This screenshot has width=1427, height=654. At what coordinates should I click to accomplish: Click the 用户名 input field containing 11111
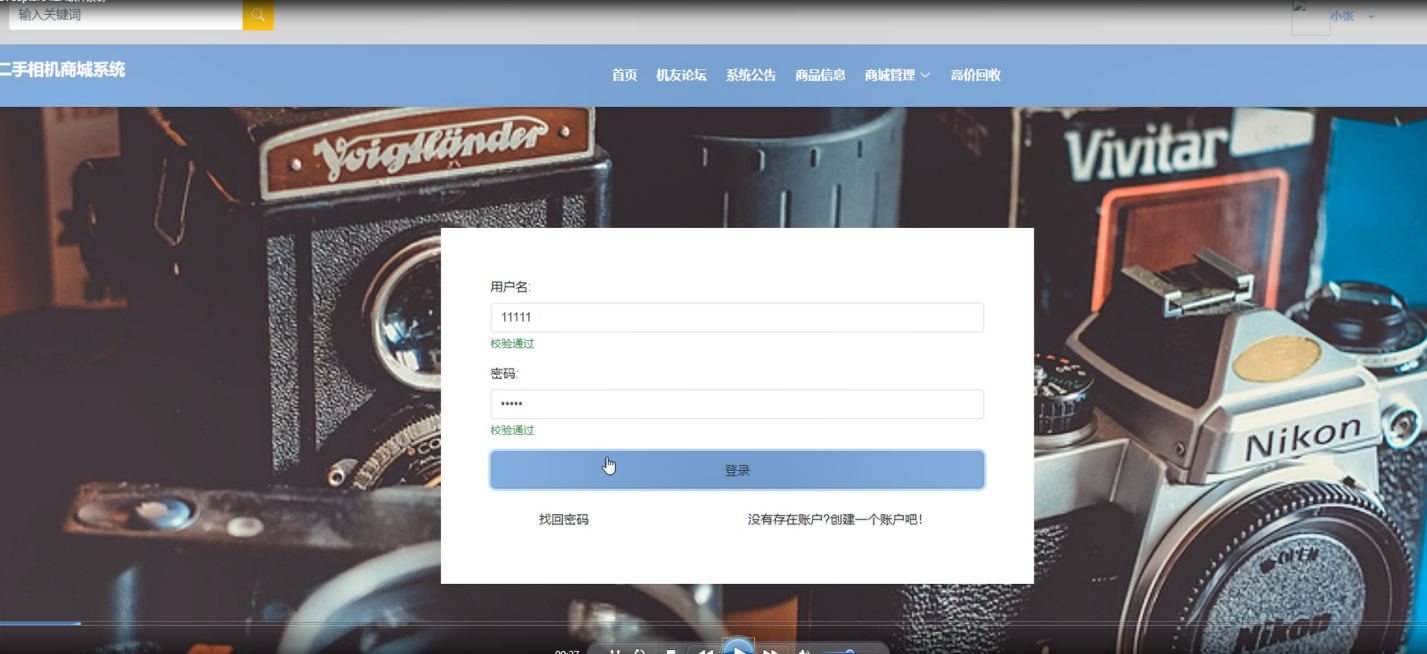(737, 318)
